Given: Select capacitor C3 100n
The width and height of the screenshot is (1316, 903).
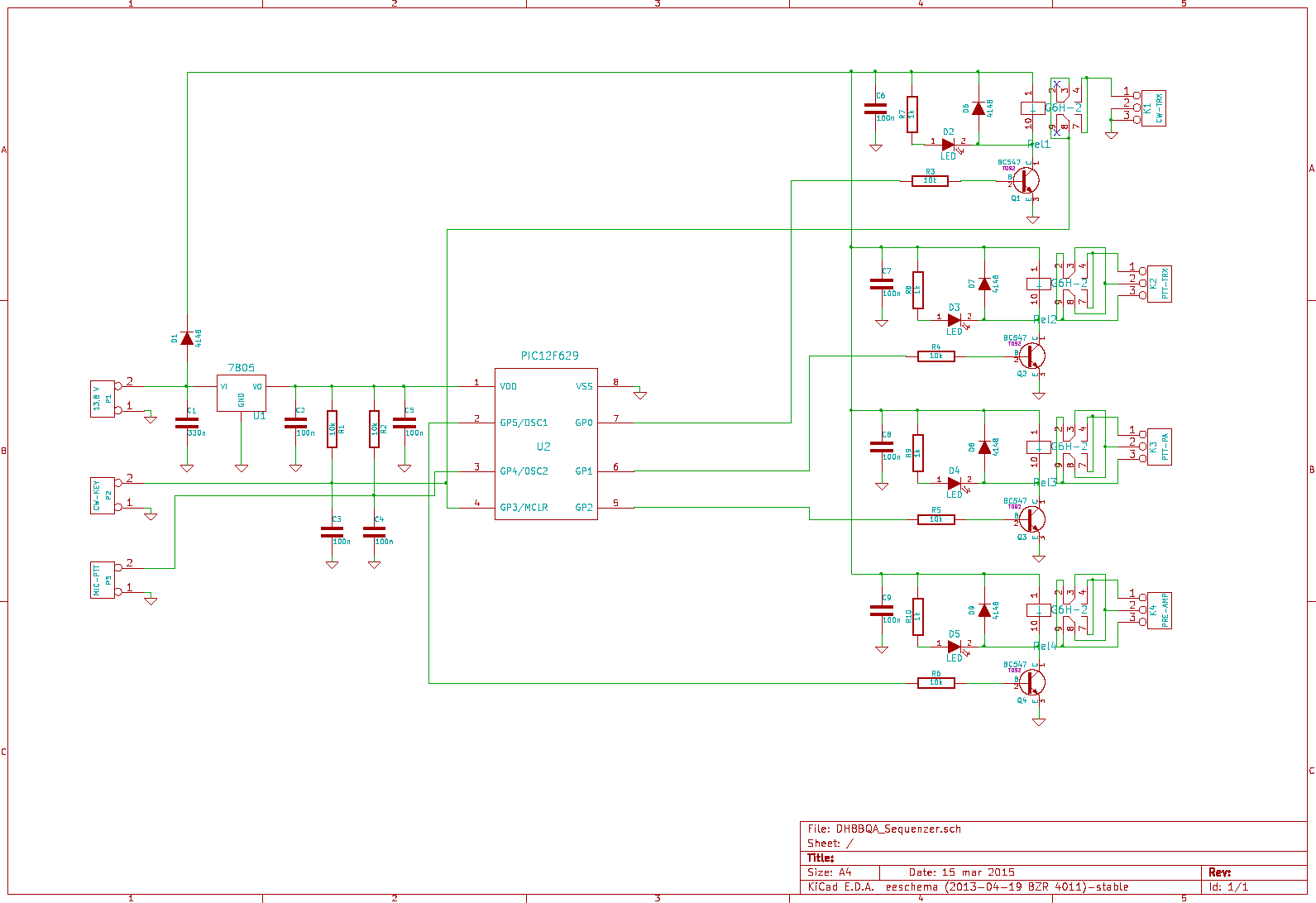Looking at the screenshot, I should (332, 532).
